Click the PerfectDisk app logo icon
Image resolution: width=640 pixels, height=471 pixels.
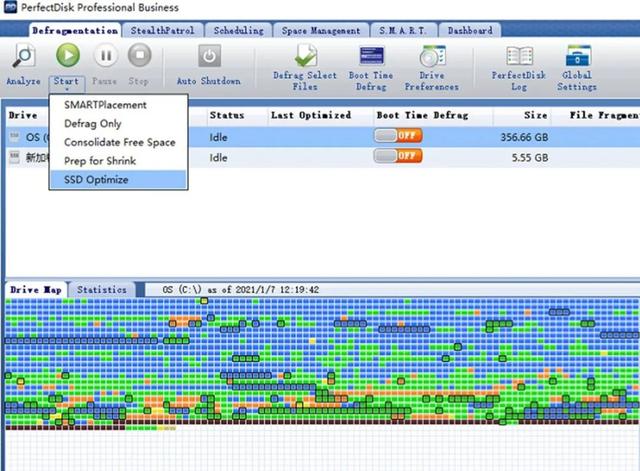pyautogui.click(x=10, y=7)
